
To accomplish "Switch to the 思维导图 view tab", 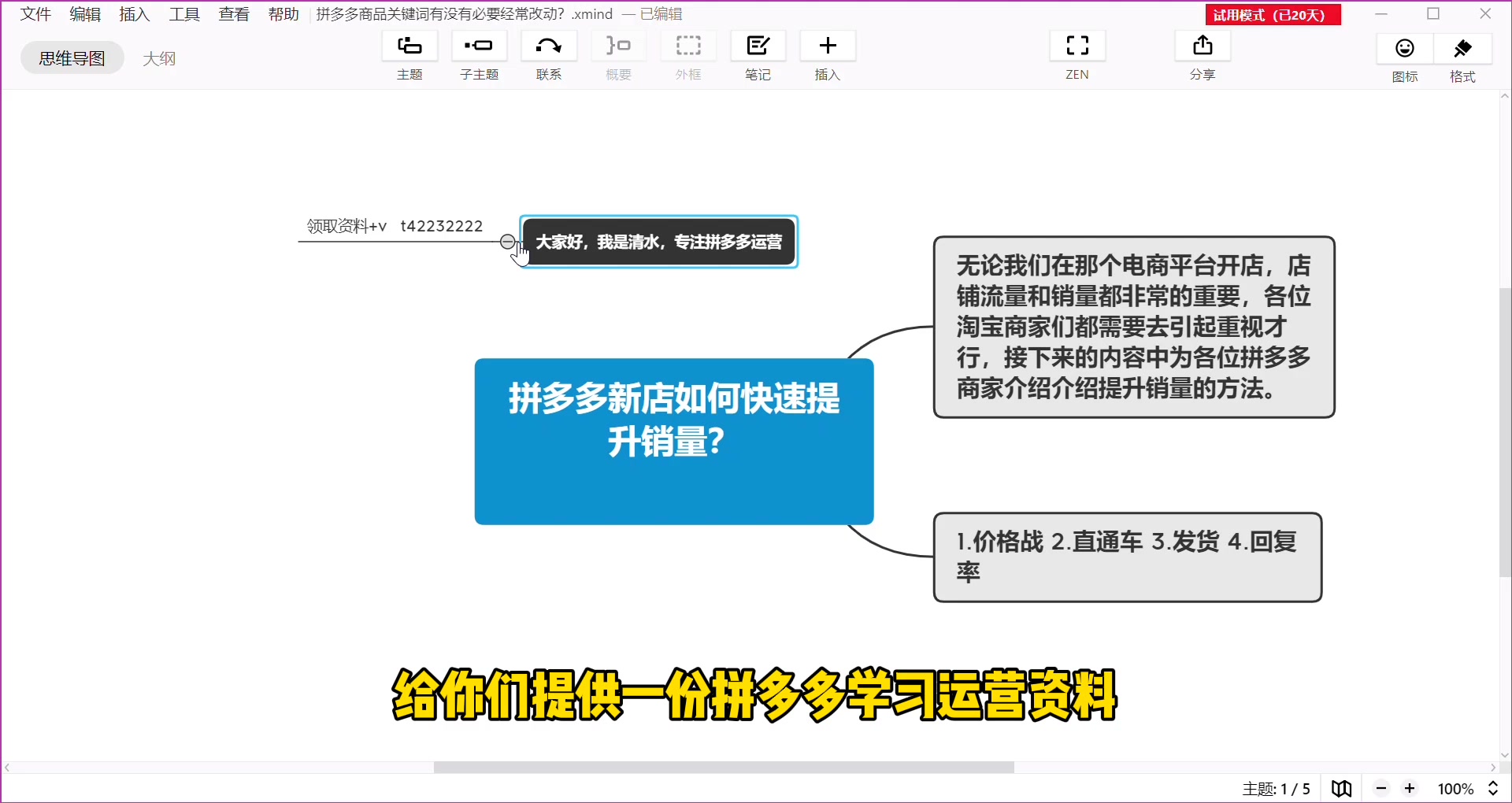I will (x=72, y=57).
